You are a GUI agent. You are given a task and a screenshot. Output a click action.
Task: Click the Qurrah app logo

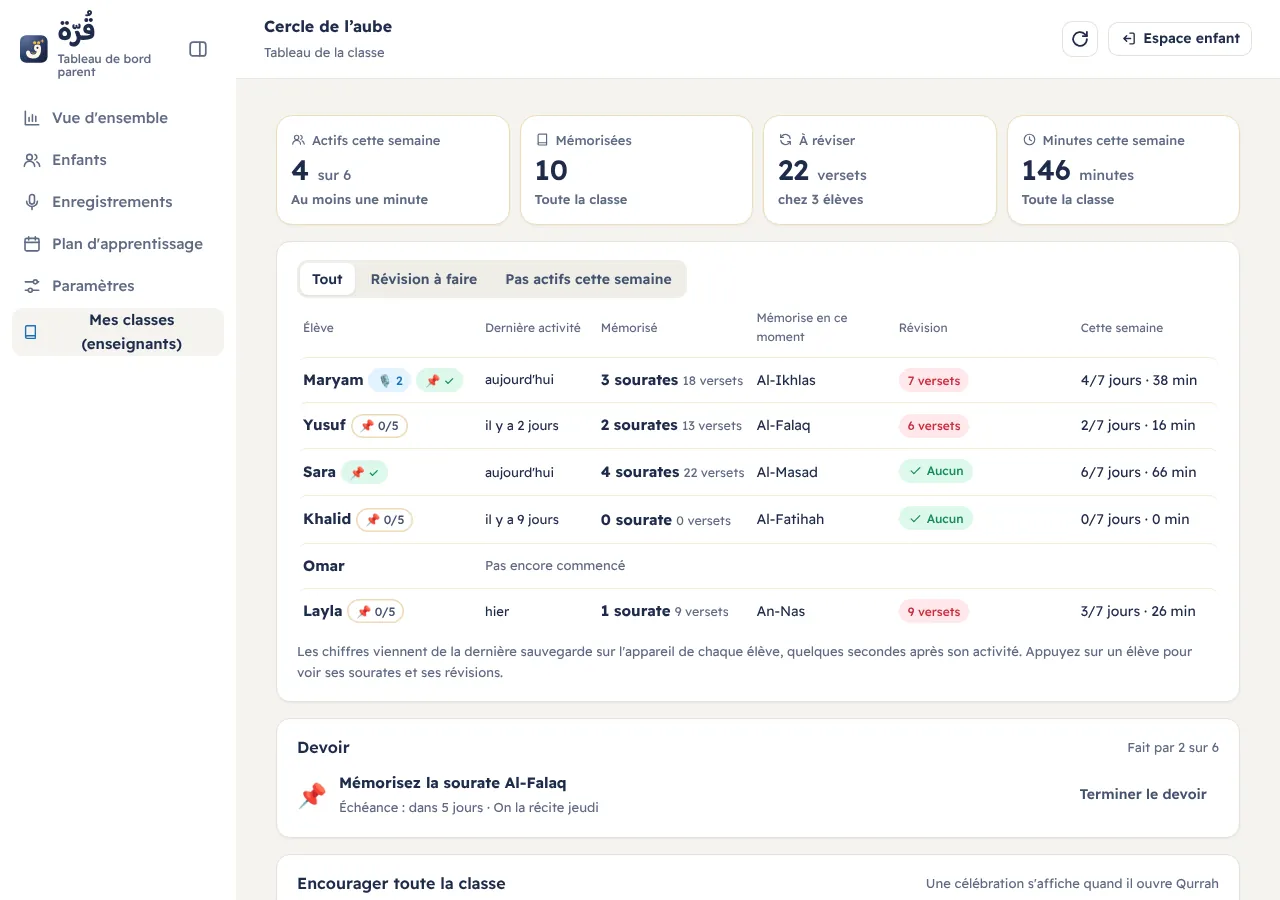coord(34,49)
